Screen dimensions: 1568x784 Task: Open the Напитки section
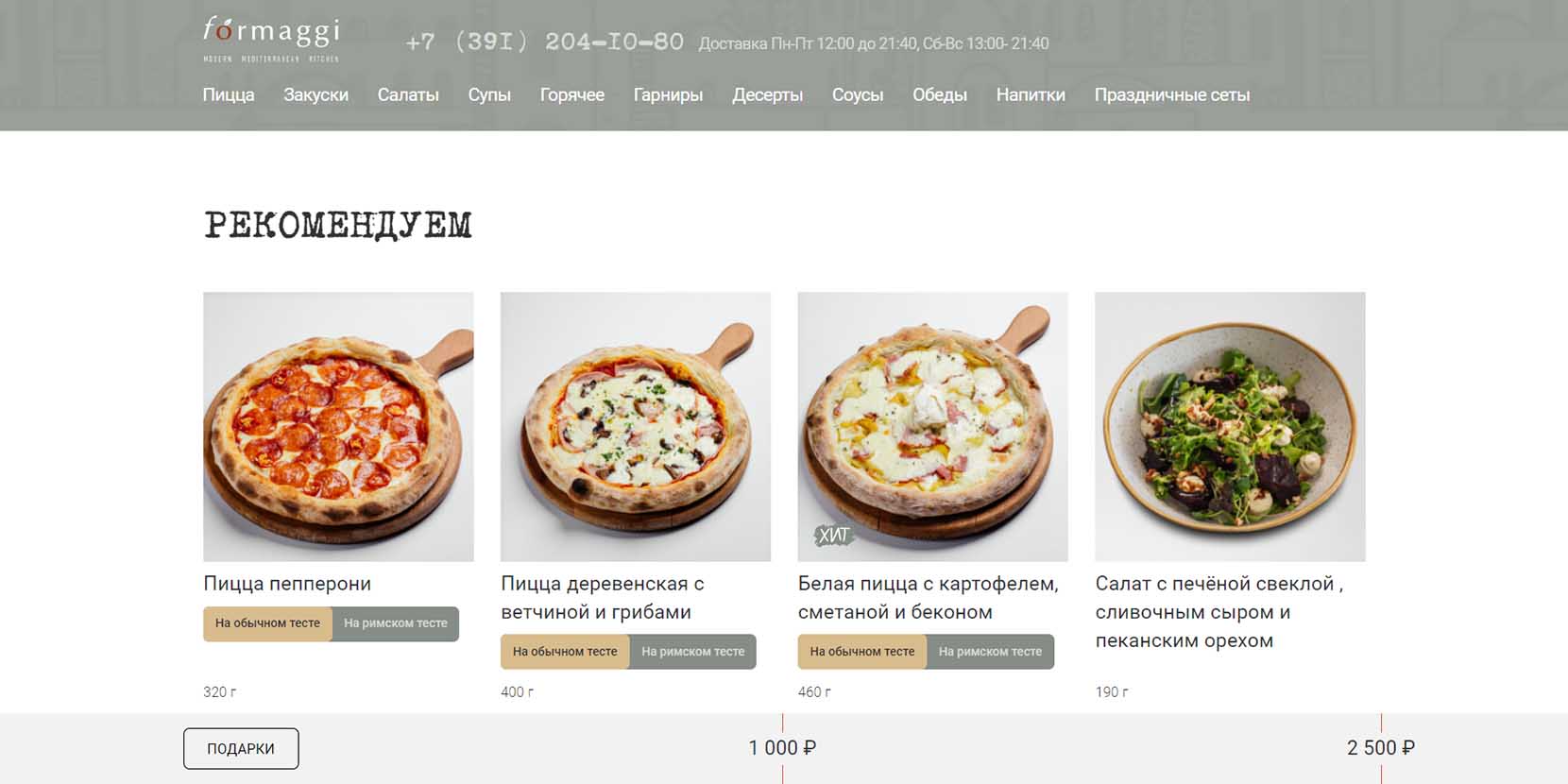pos(1031,94)
